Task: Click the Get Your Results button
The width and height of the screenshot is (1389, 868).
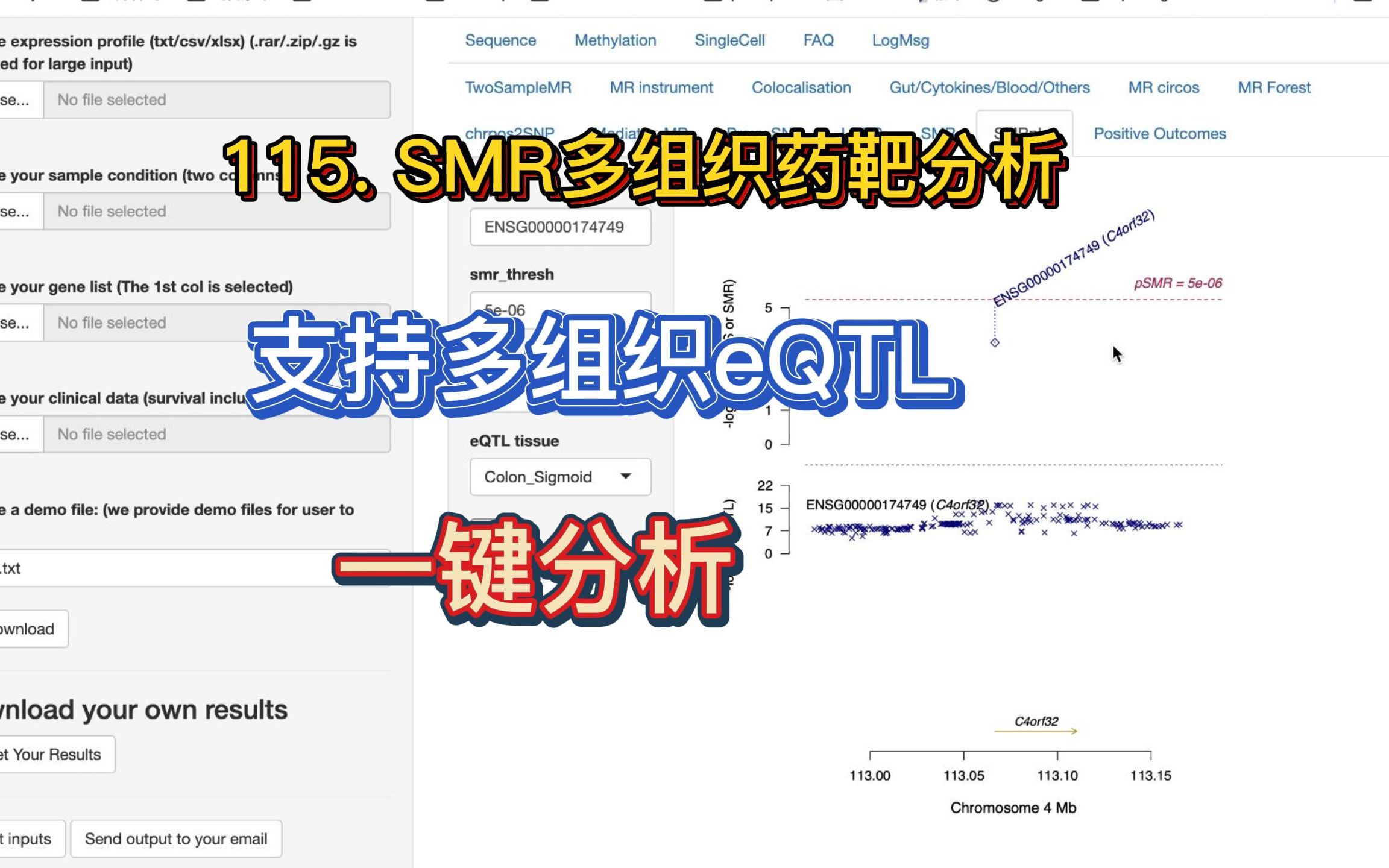Action: point(53,754)
